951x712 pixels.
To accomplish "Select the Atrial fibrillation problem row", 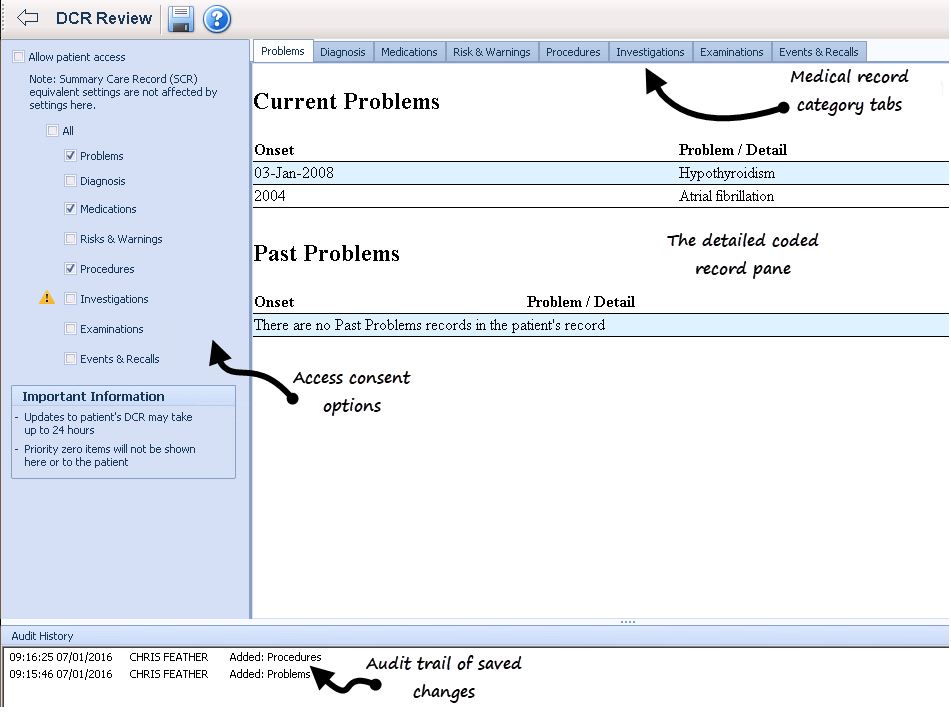I will pos(600,196).
